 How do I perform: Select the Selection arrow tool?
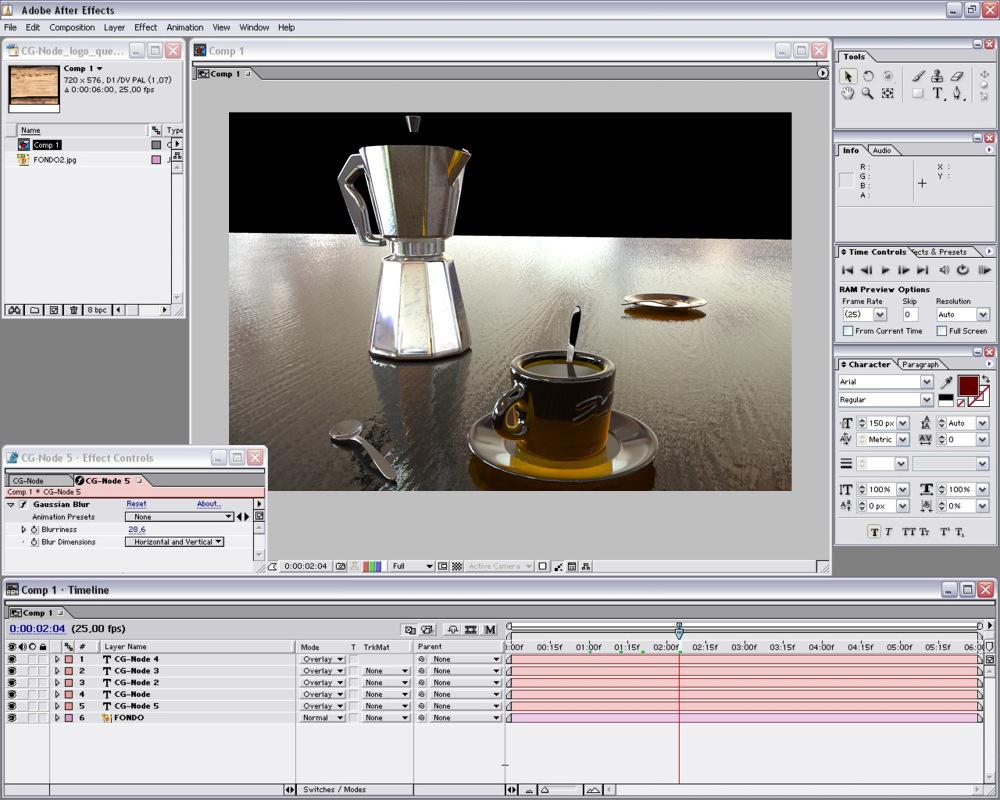pos(848,77)
